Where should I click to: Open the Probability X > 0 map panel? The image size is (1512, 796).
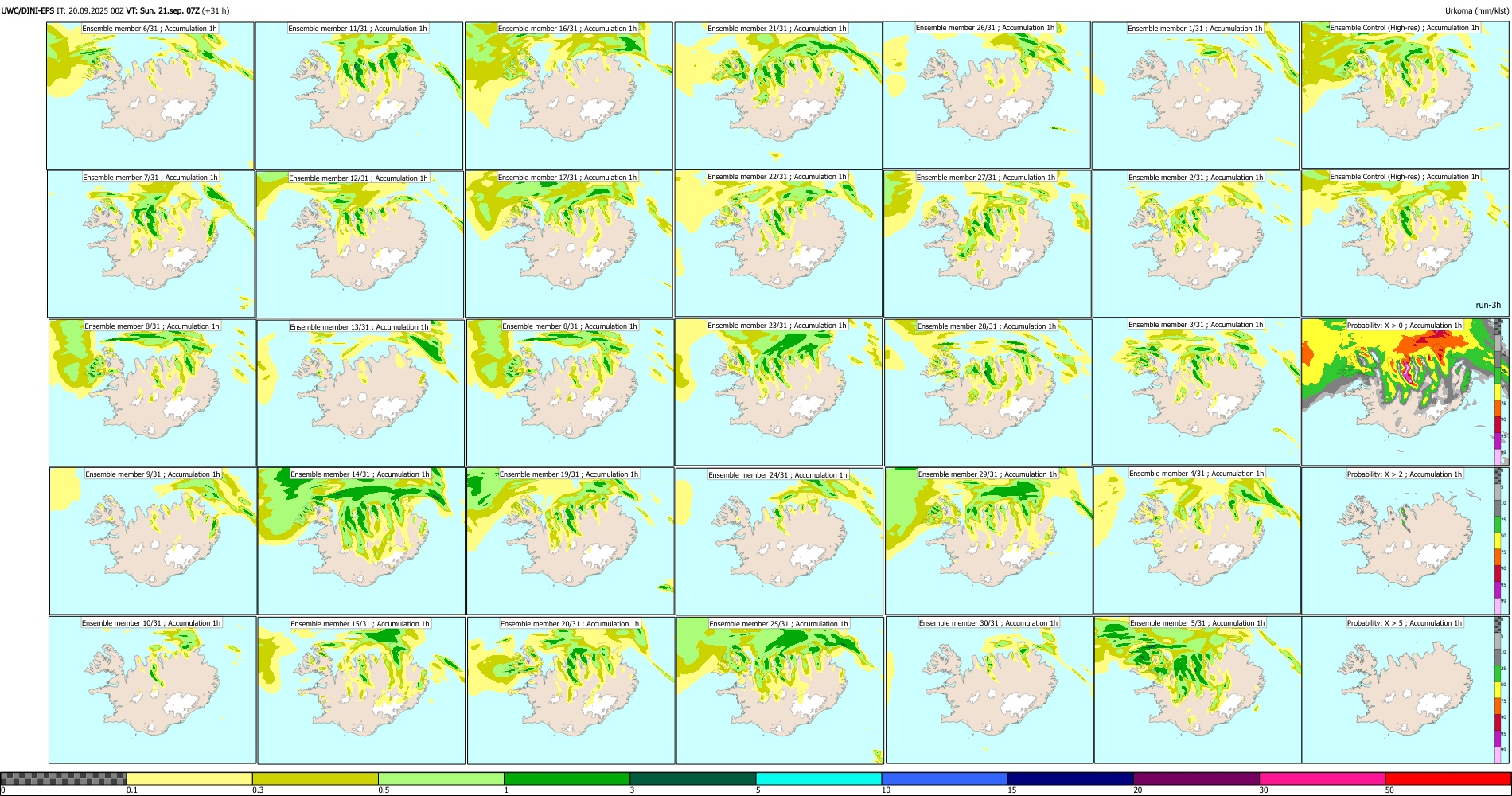coord(1405,392)
